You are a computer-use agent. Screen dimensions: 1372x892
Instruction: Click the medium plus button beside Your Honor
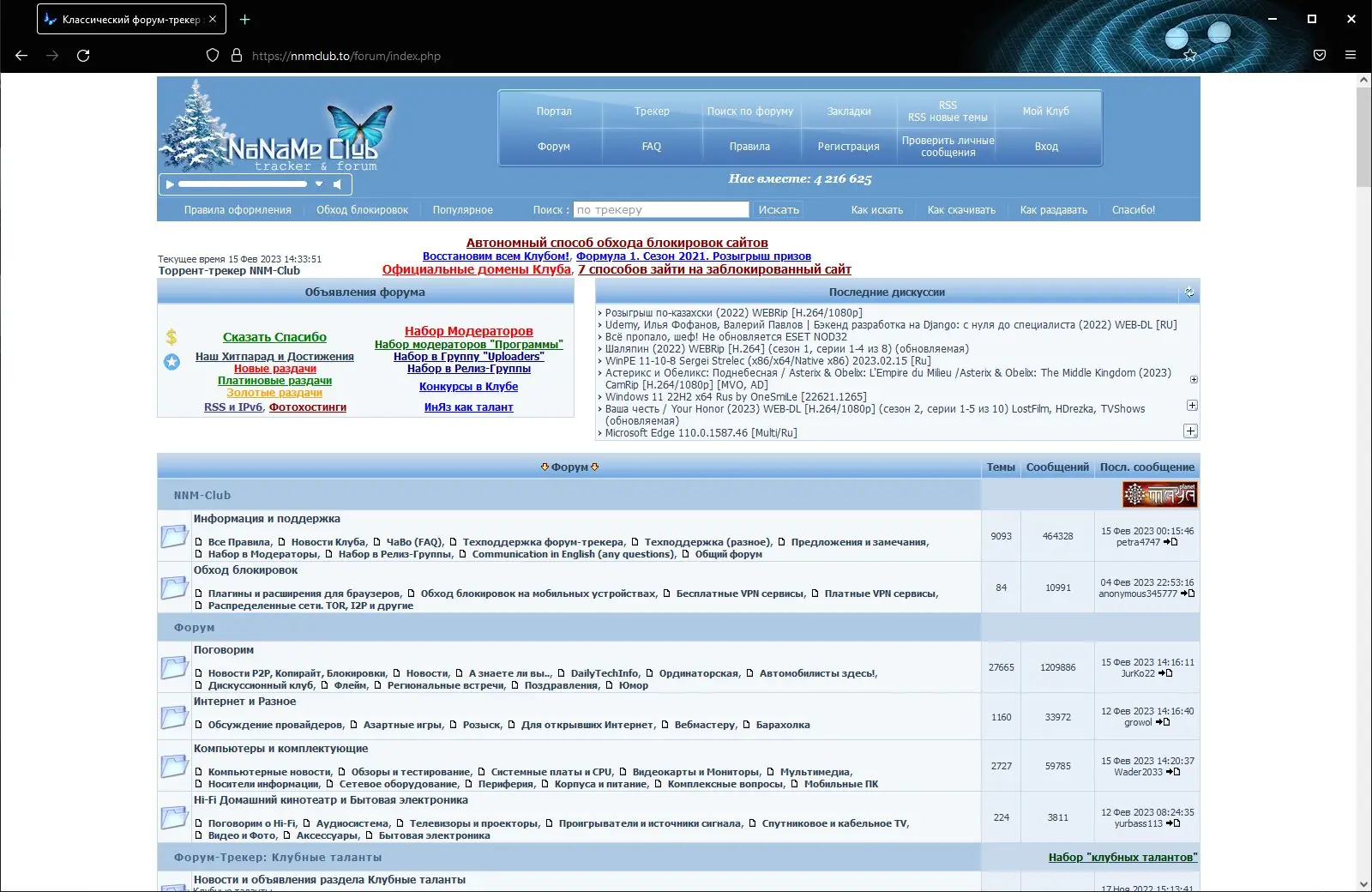point(1192,405)
